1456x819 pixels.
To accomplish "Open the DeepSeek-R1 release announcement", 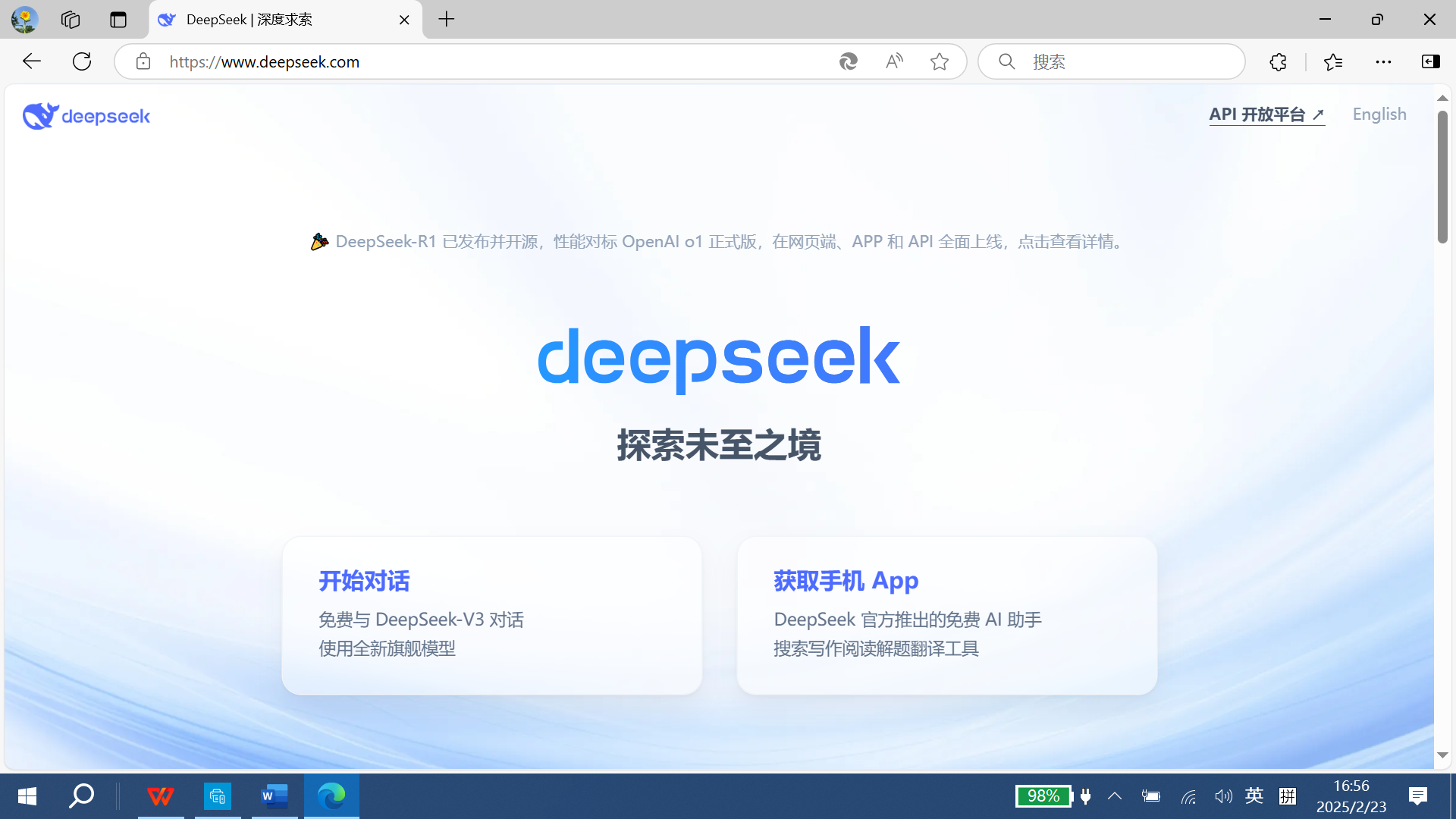I will (x=720, y=241).
